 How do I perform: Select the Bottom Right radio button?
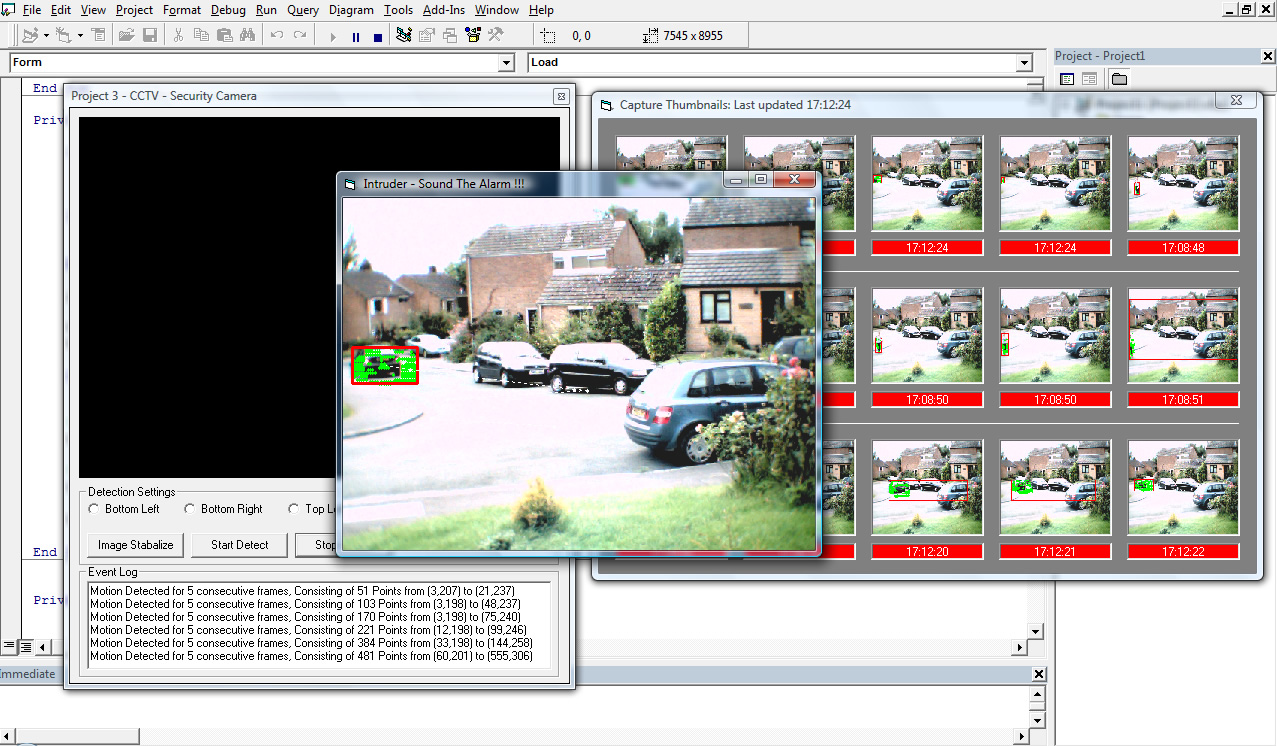[x=190, y=509]
